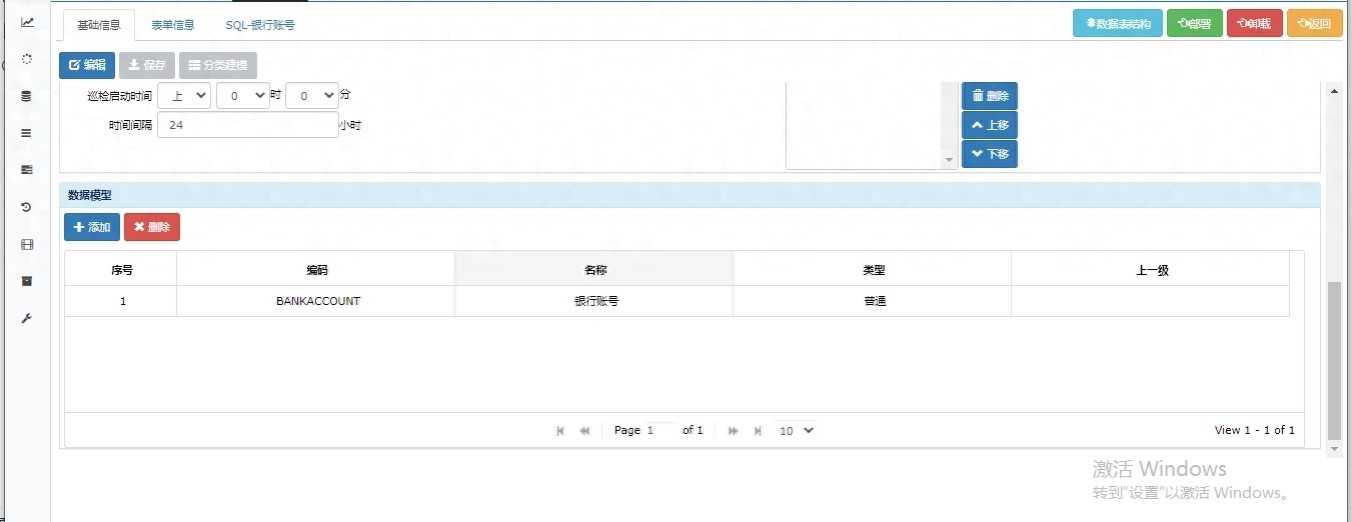Image resolution: width=1352 pixels, height=522 pixels.
Task: Click the archive box sidebar icon
Action: pyautogui.click(x=27, y=281)
